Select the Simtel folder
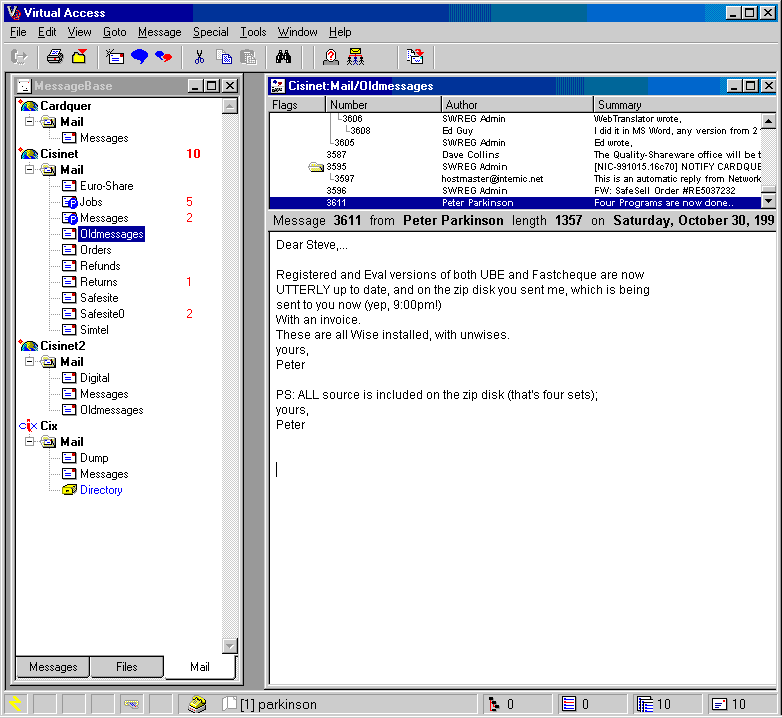The width and height of the screenshot is (782, 718). [x=94, y=330]
